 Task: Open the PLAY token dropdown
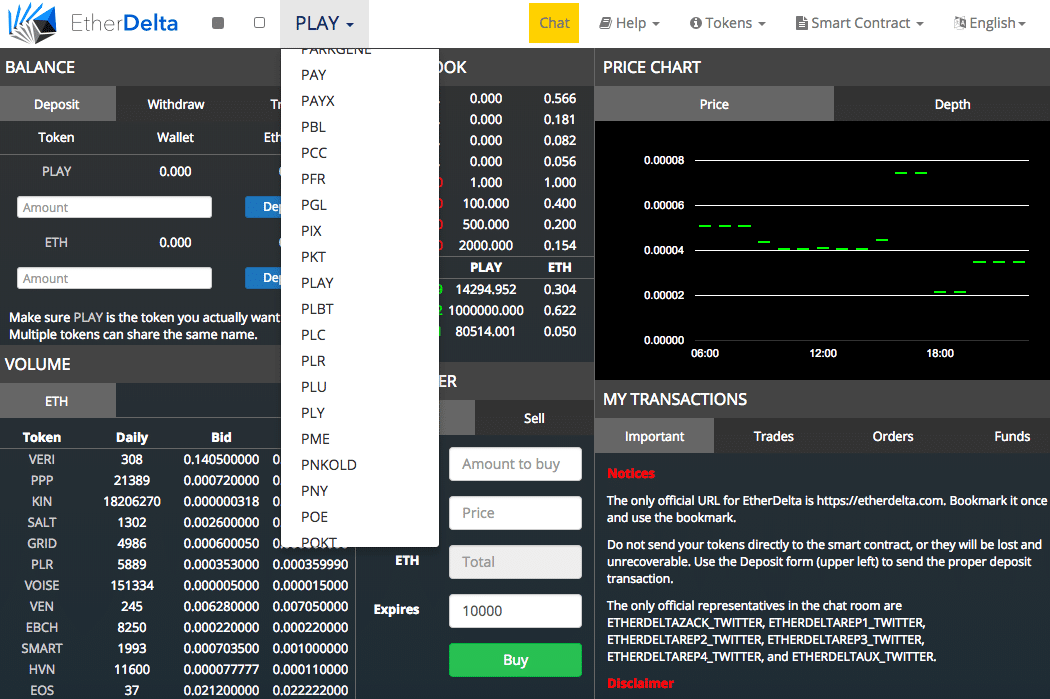(324, 23)
